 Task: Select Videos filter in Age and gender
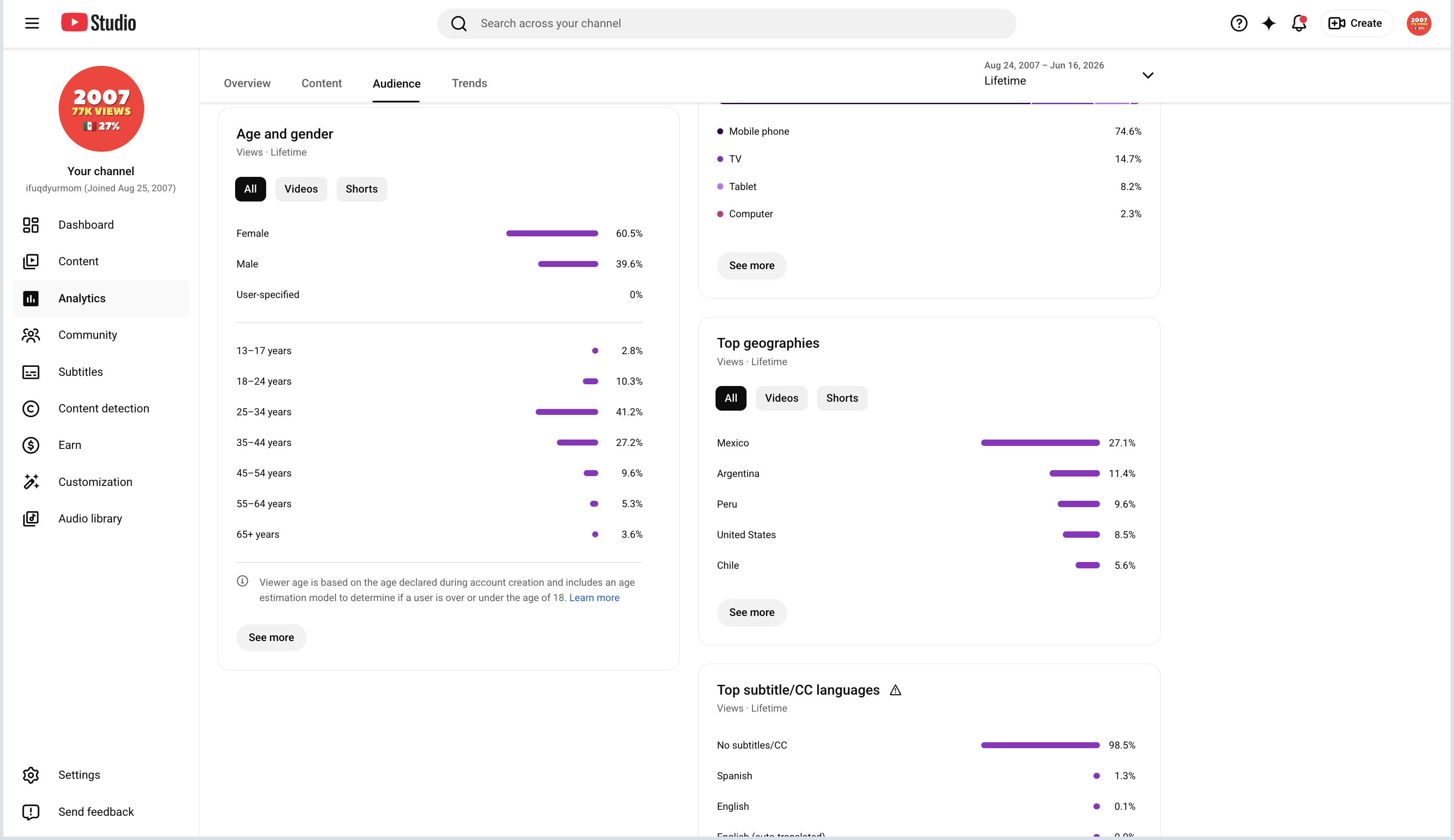(301, 189)
